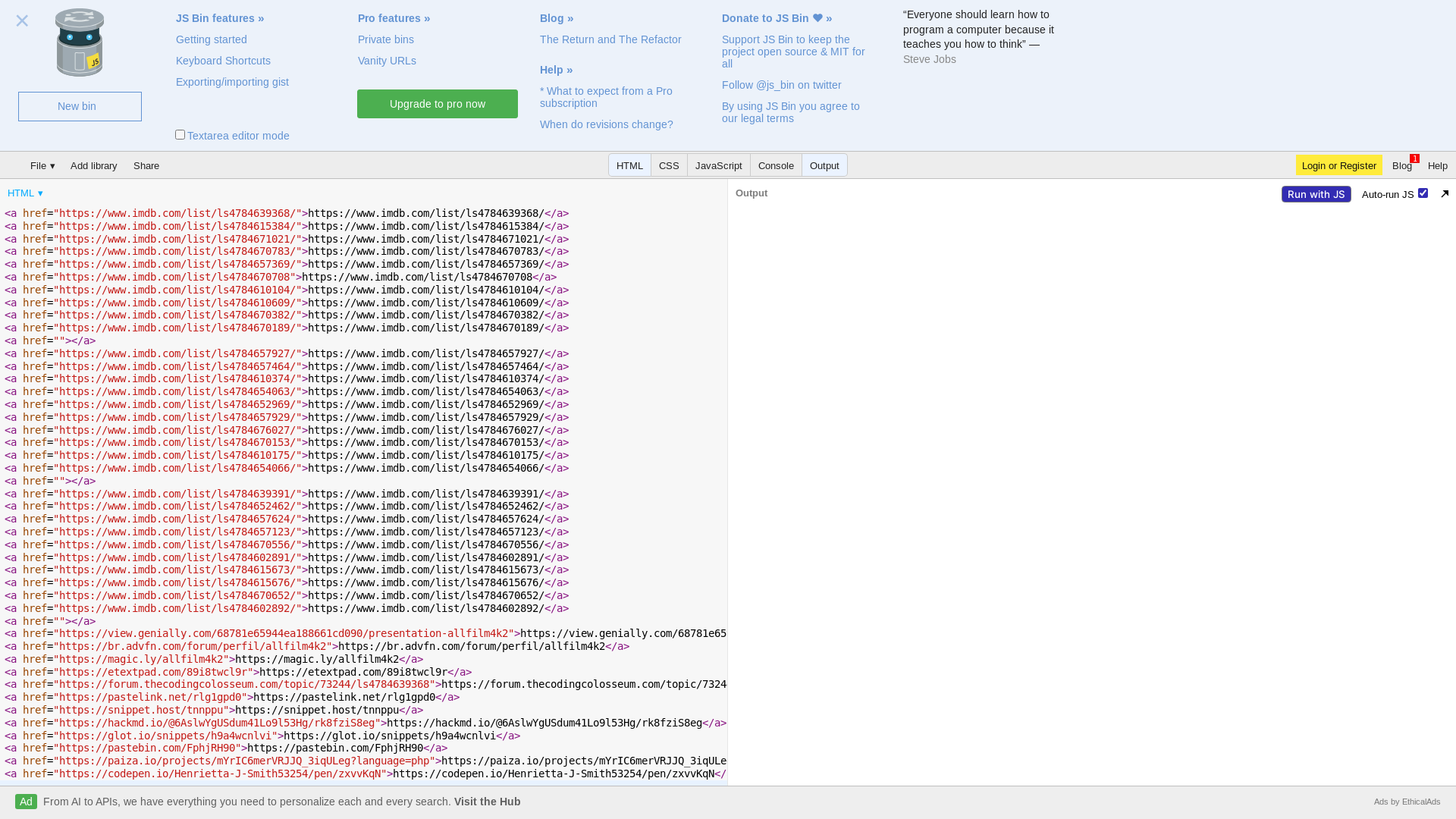
Task: Click code line with pastebin.com/FphjRH90
Action: (226, 748)
